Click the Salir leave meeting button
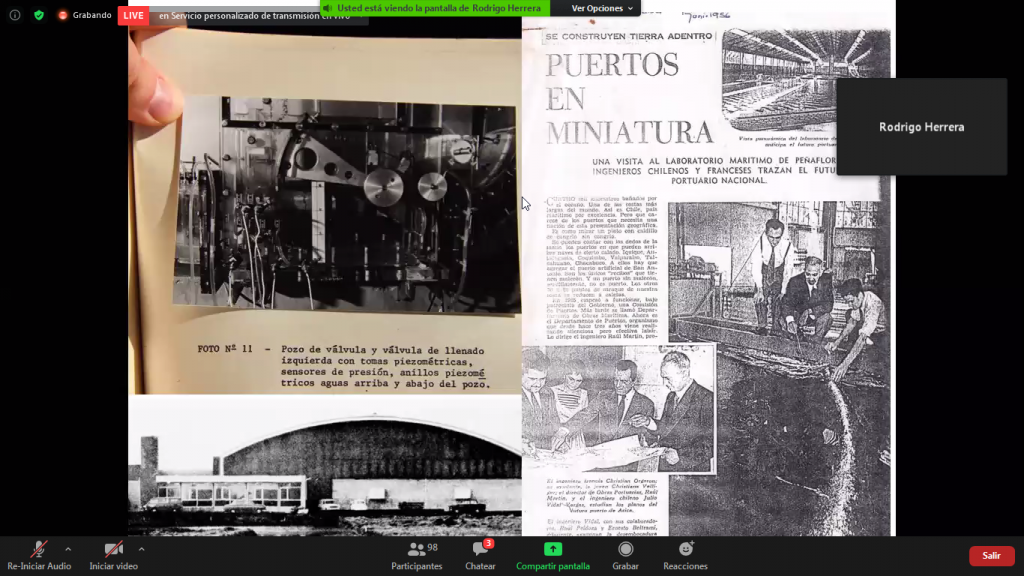The width and height of the screenshot is (1024, 576). [991, 556]
